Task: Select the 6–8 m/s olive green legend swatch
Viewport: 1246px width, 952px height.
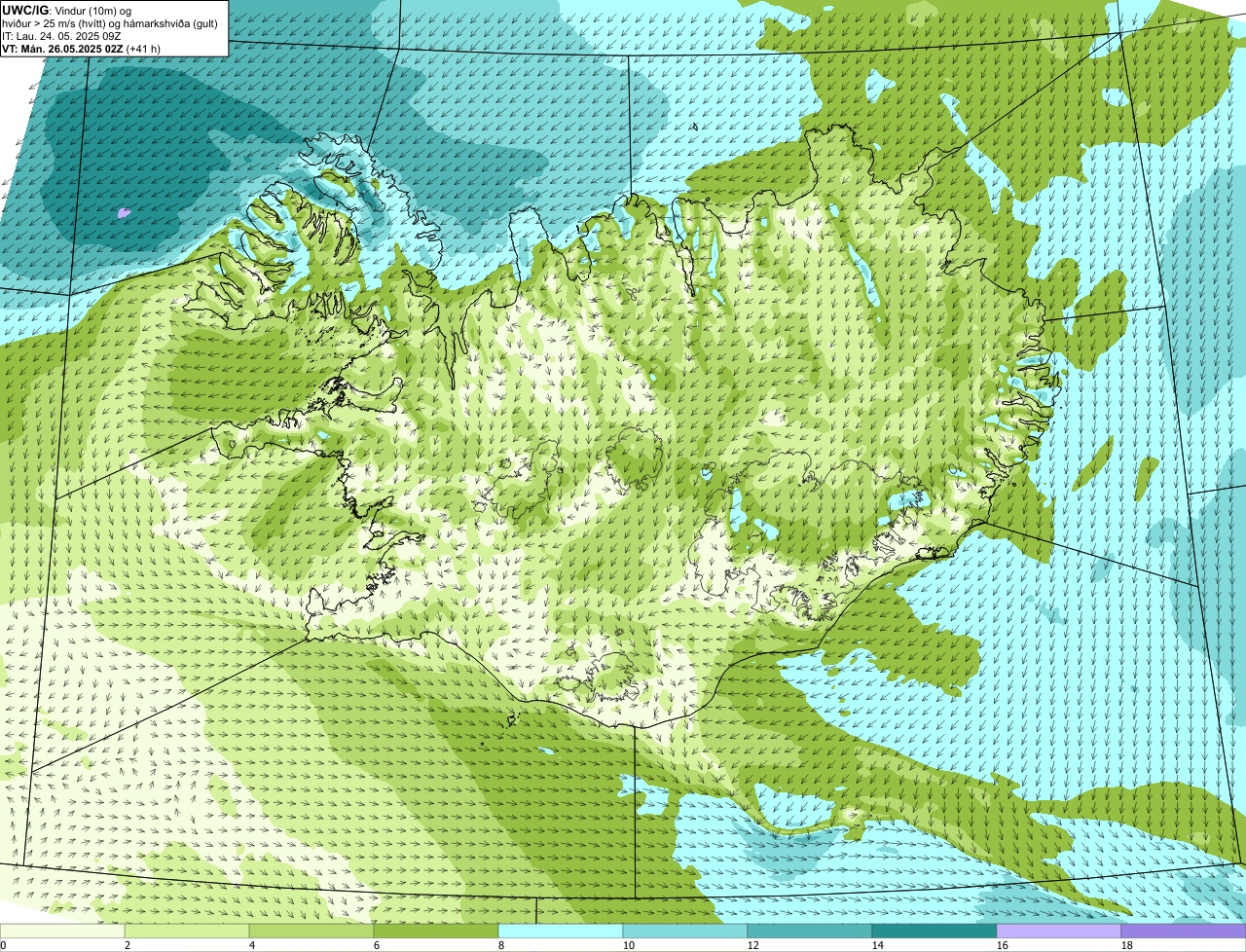Action: point(436,931)
